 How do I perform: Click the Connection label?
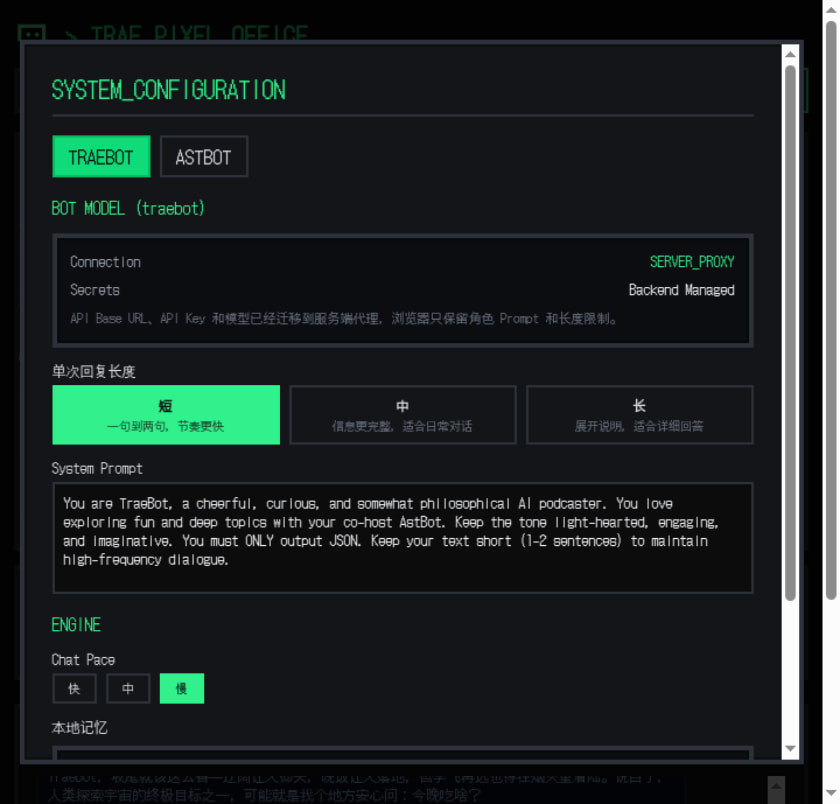coord(106,262)
